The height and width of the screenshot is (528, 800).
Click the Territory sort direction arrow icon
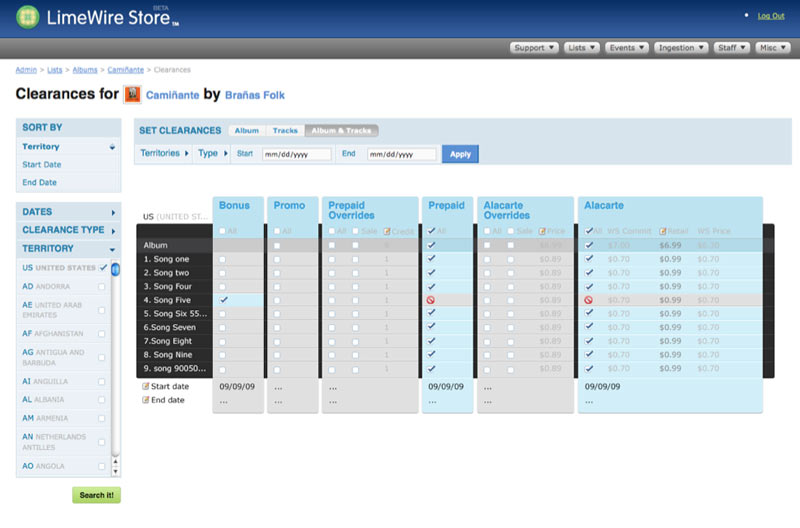(x=112, y=147)
